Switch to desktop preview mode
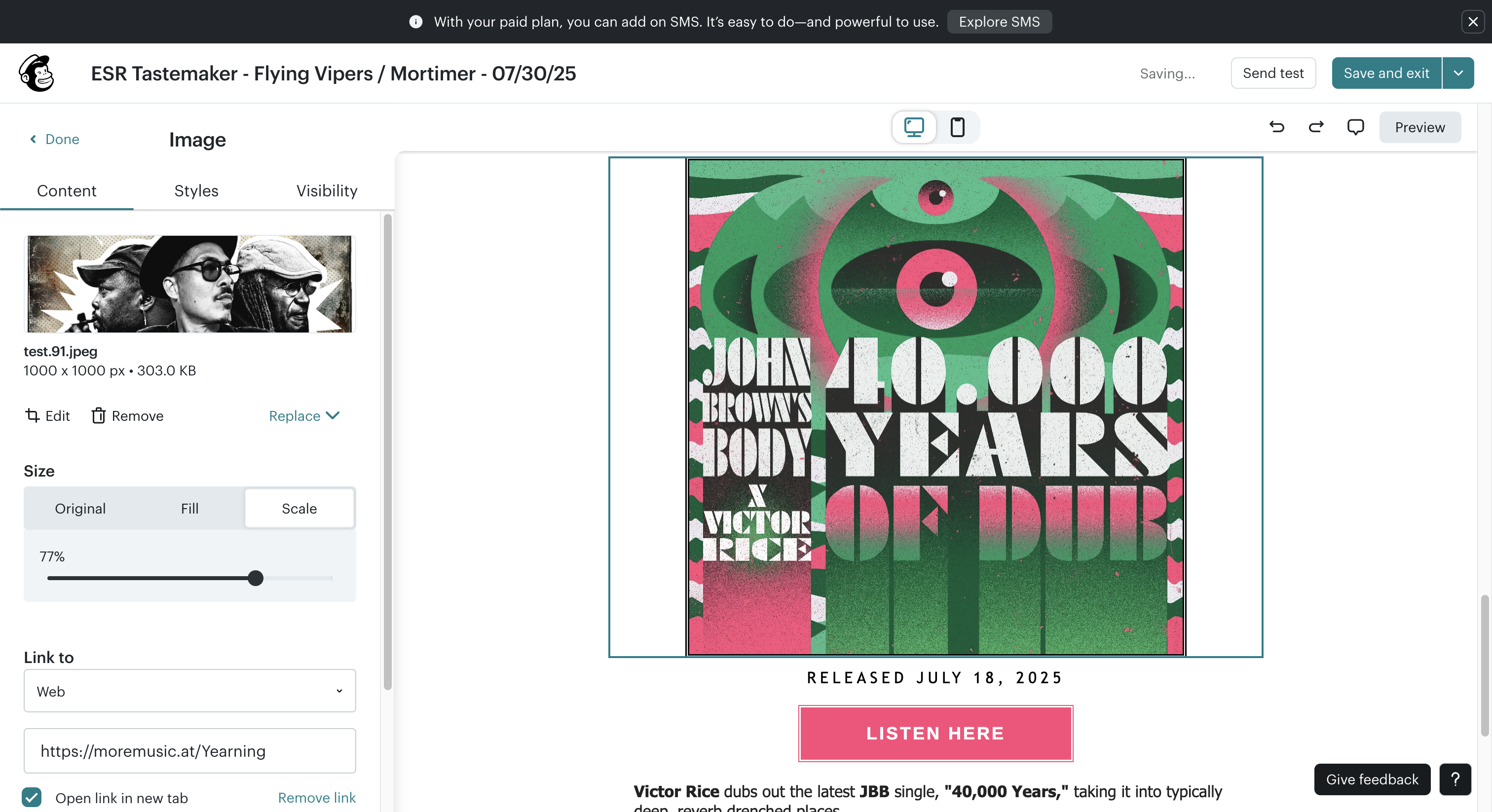Image resolution: width=1492 pixels, height=812 pixels. click(914, 127)
